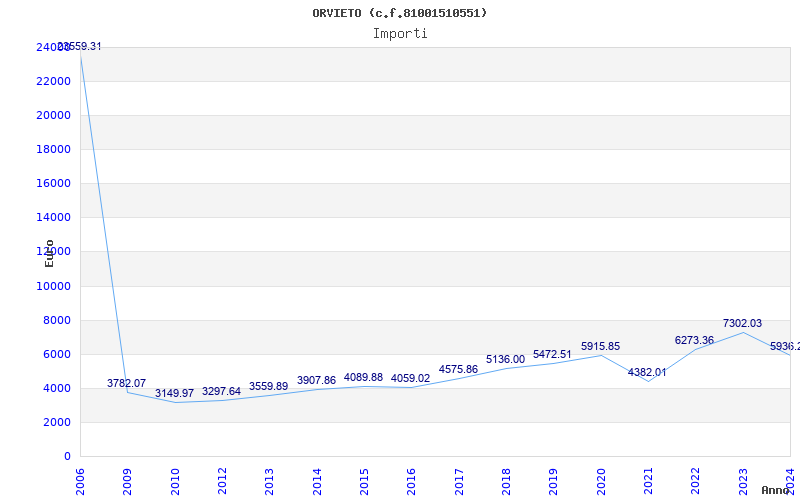
Task: Click the Importi subtitle
Action: coord(400,34)
